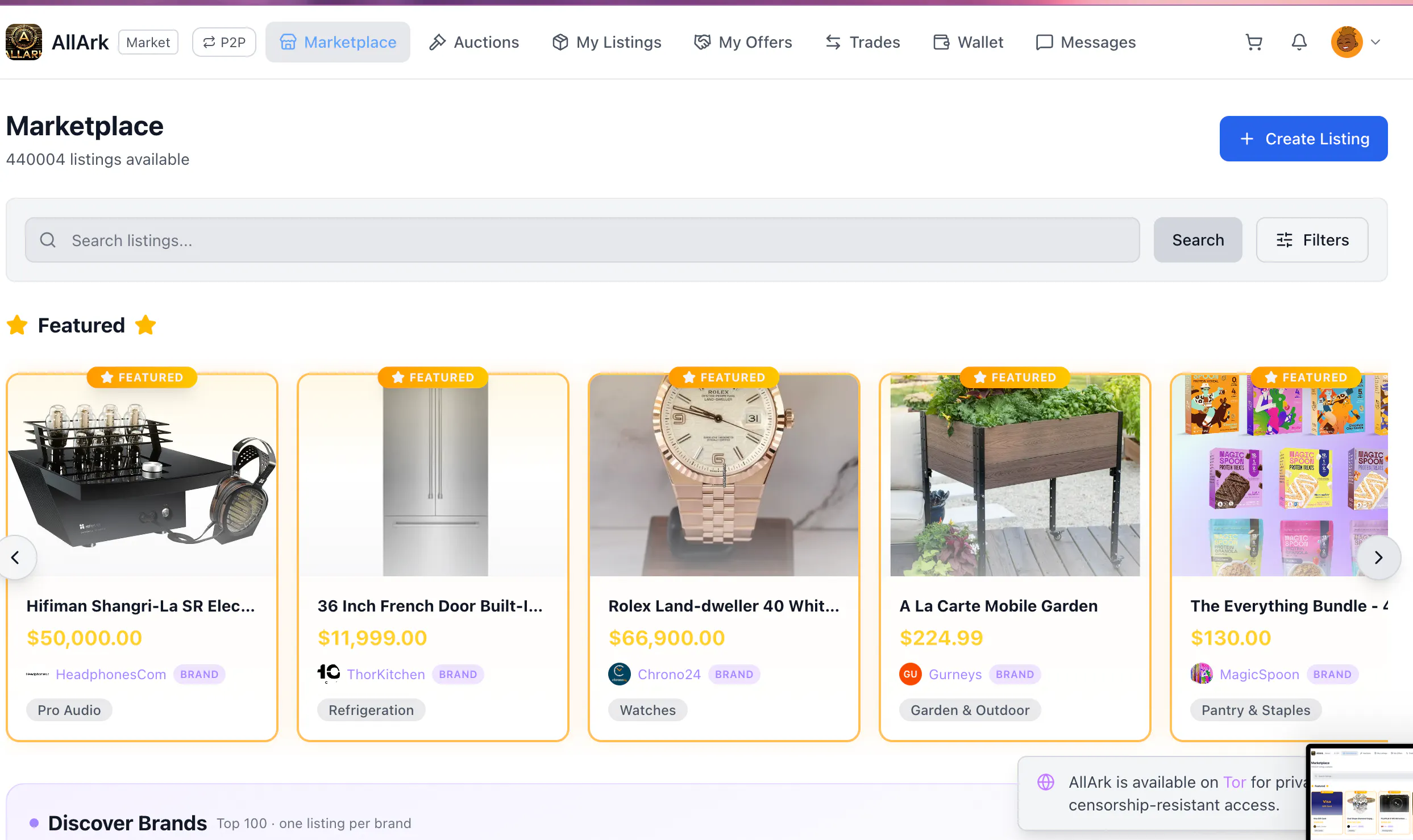Click the HeadphonesCom brand logo
The width and height of the screenshot is (1413, 840).
coord(38,674)
